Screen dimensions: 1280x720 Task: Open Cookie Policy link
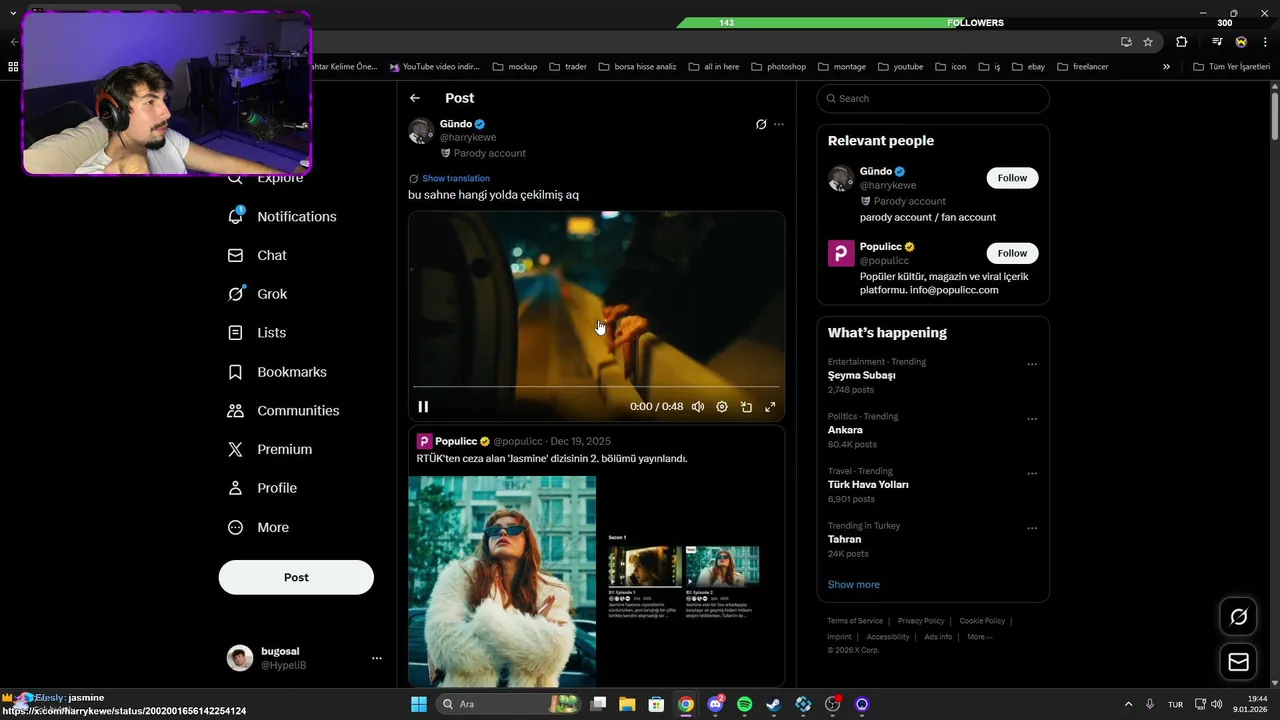(982, 621)
